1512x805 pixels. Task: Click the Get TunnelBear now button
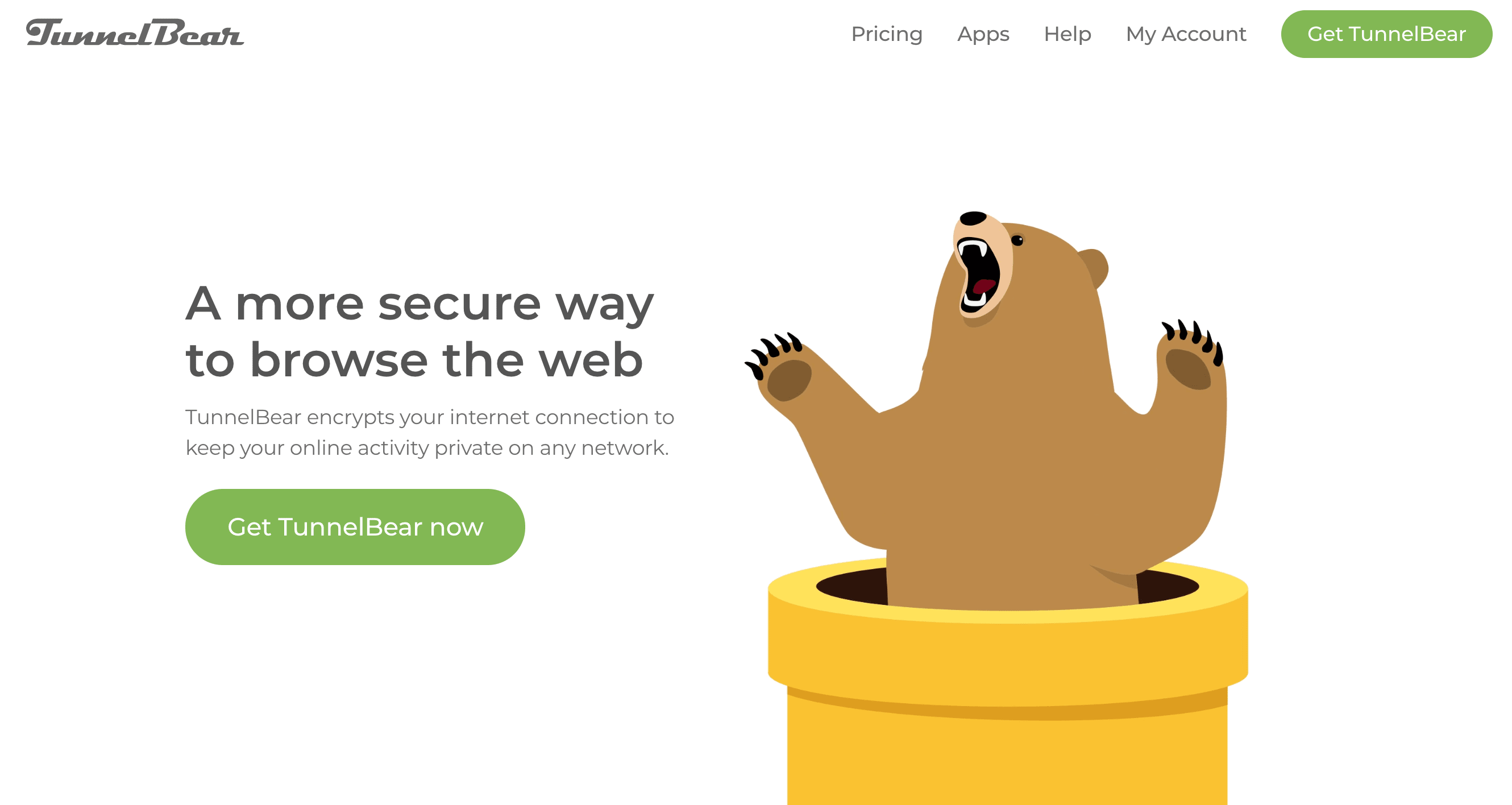pos(355,526)
